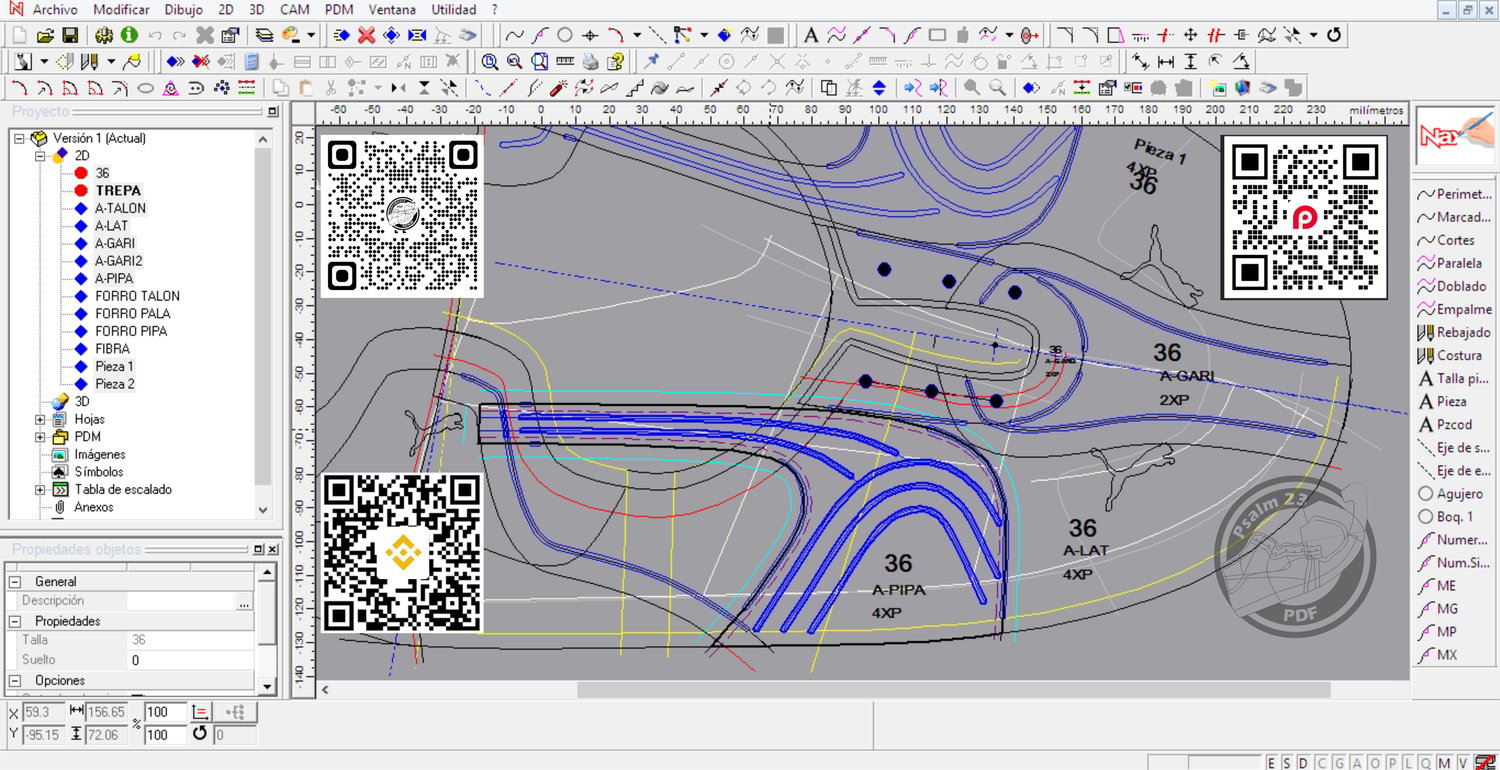Toggle the S indicator in the status bar
1500x770 pixels.
pos(1288,763)
